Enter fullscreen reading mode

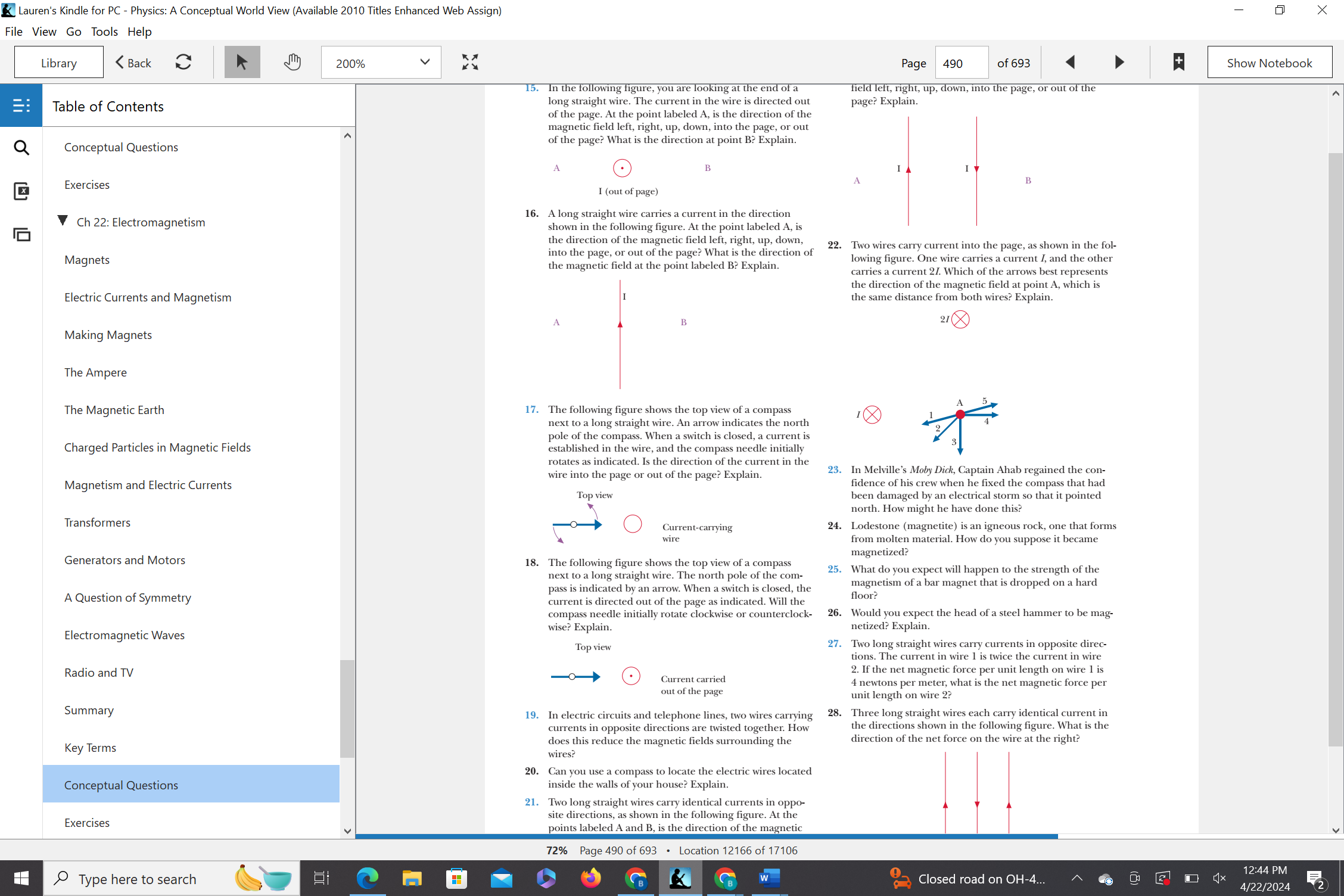pyautogui.click(x=469, y=62)
